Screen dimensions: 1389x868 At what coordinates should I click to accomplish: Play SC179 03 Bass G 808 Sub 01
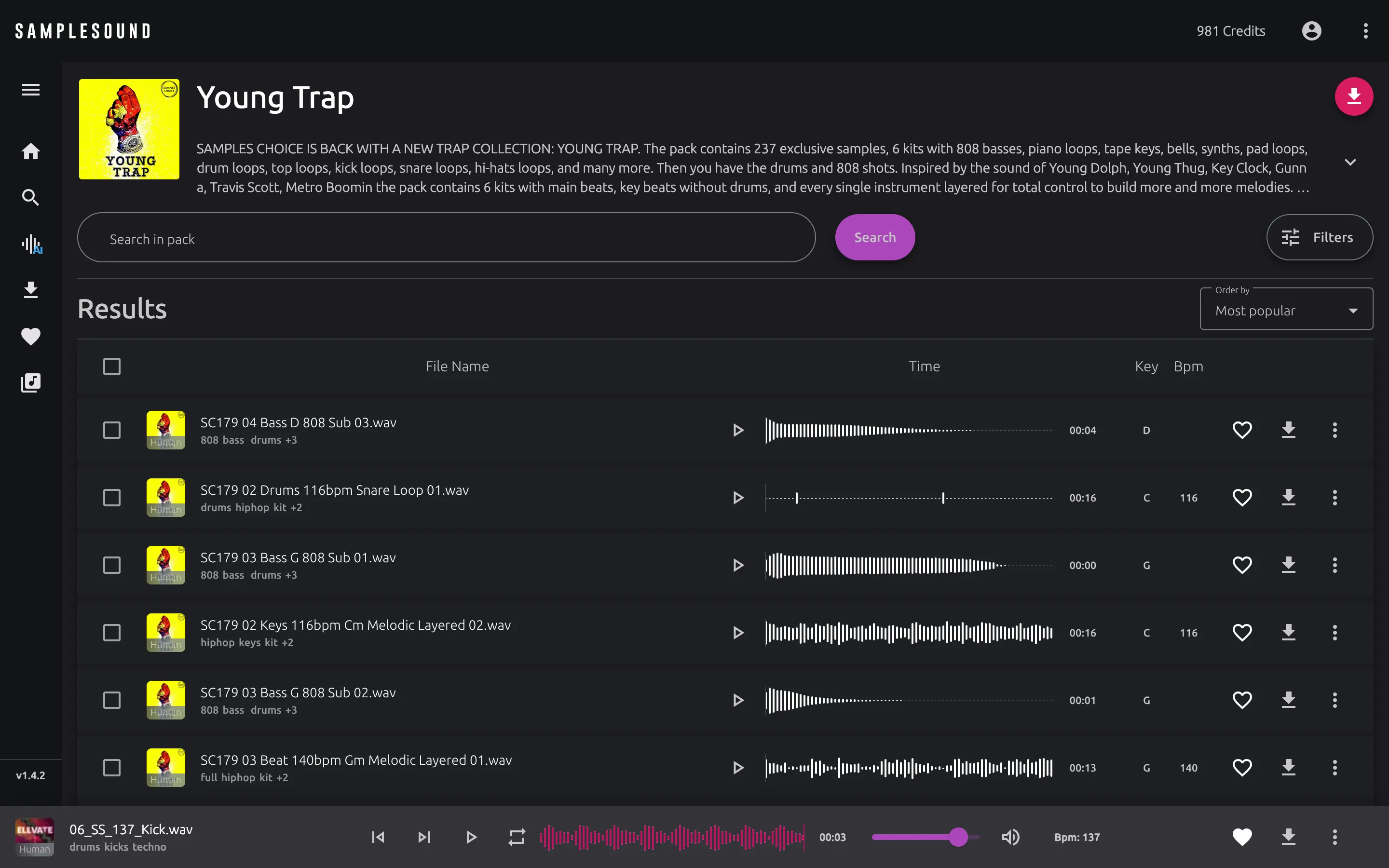pyautogui.click(x=738, y=566)
